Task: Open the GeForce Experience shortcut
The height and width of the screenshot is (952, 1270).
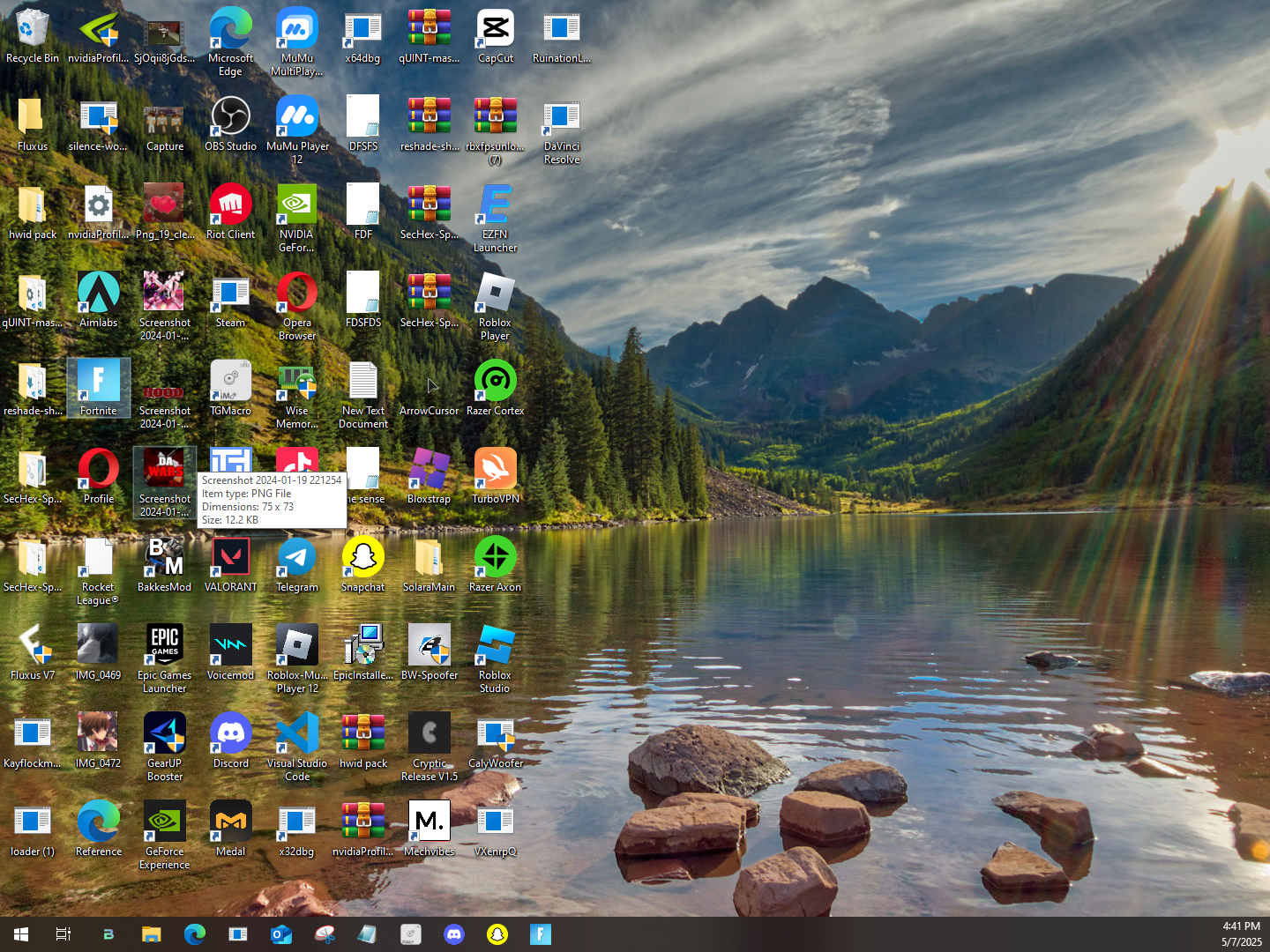Action: 165,835
